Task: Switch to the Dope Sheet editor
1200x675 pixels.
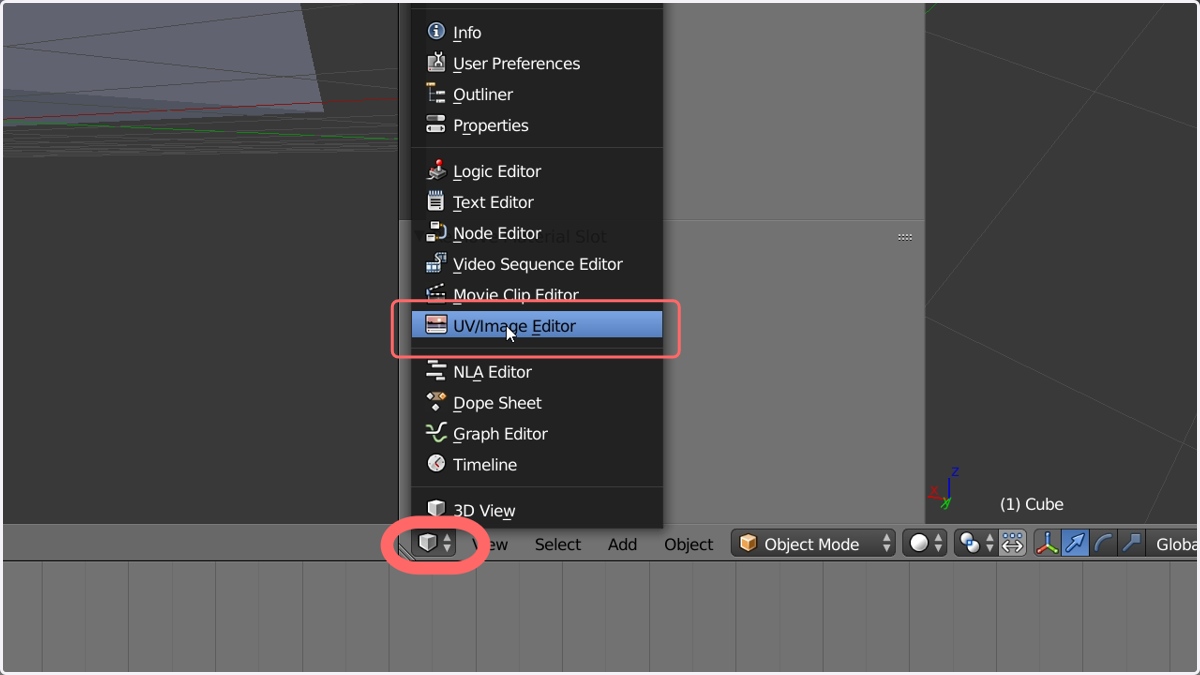Action: [537, 403]
